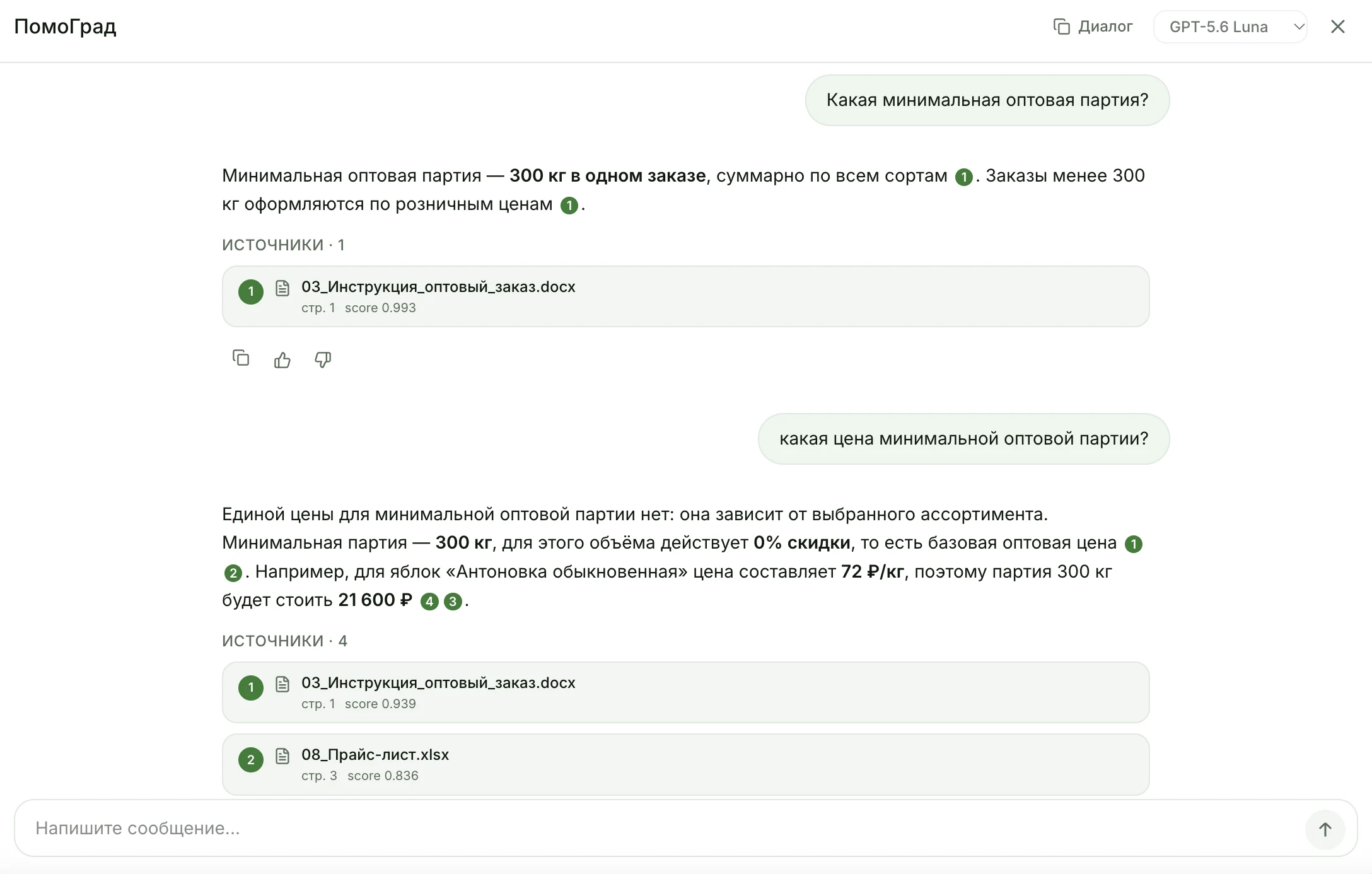Close the ПомоГрад chat panel
1372x874 pixels.
pyautogui.click(x=1338, y=26)
